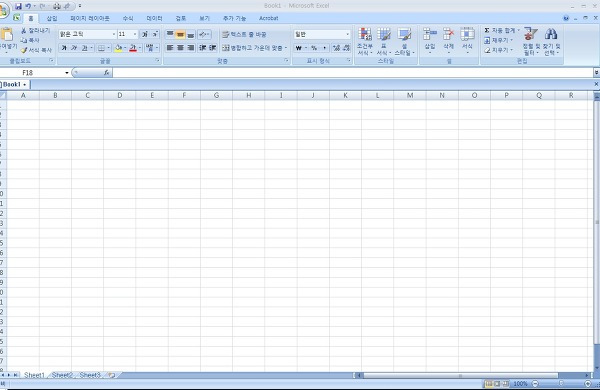Open the Office button menu
Viewport: 600px width, 390px height.
coord(4,10)
